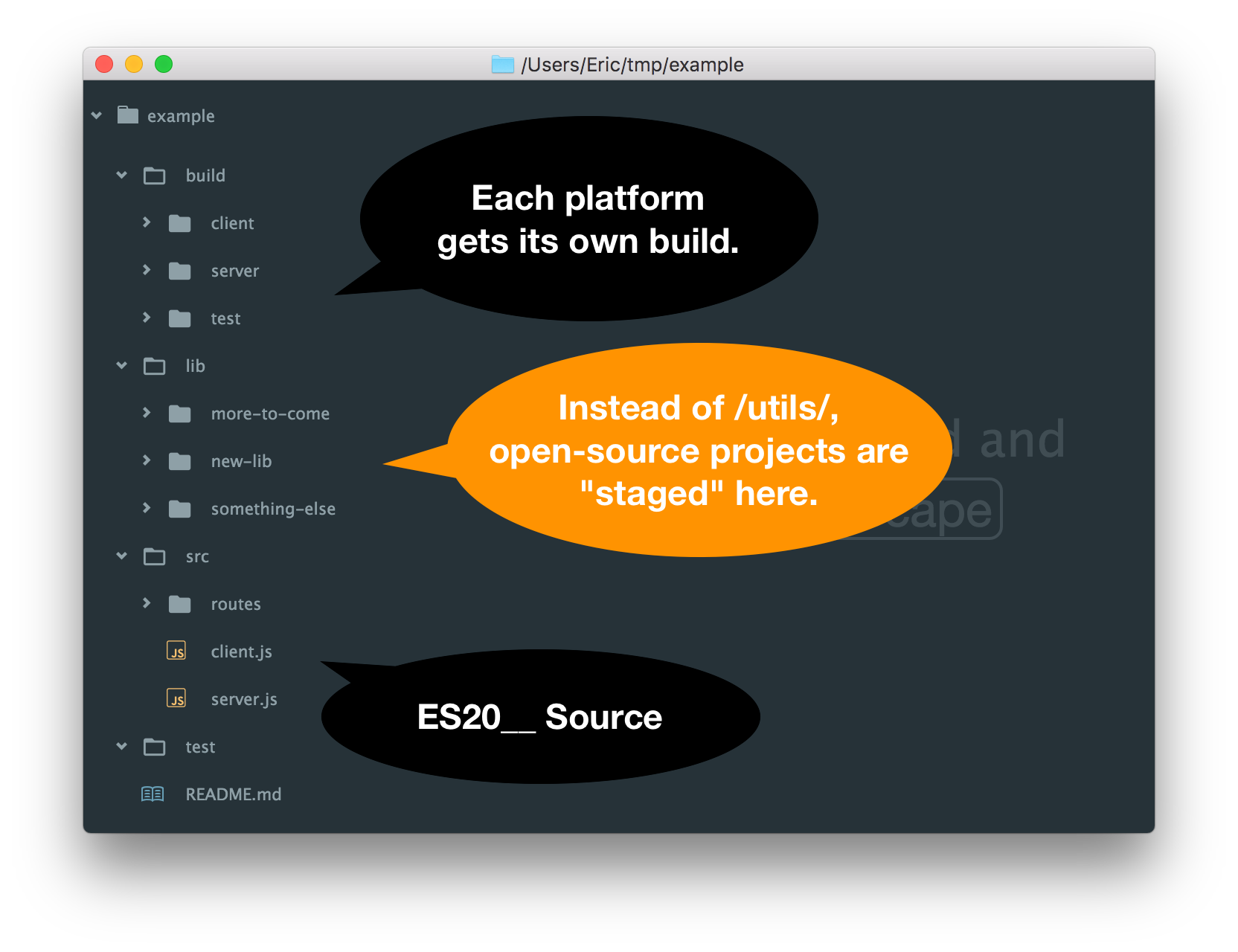
Task: Click the outlined folder icon above README.md
Action: point(155,747)
